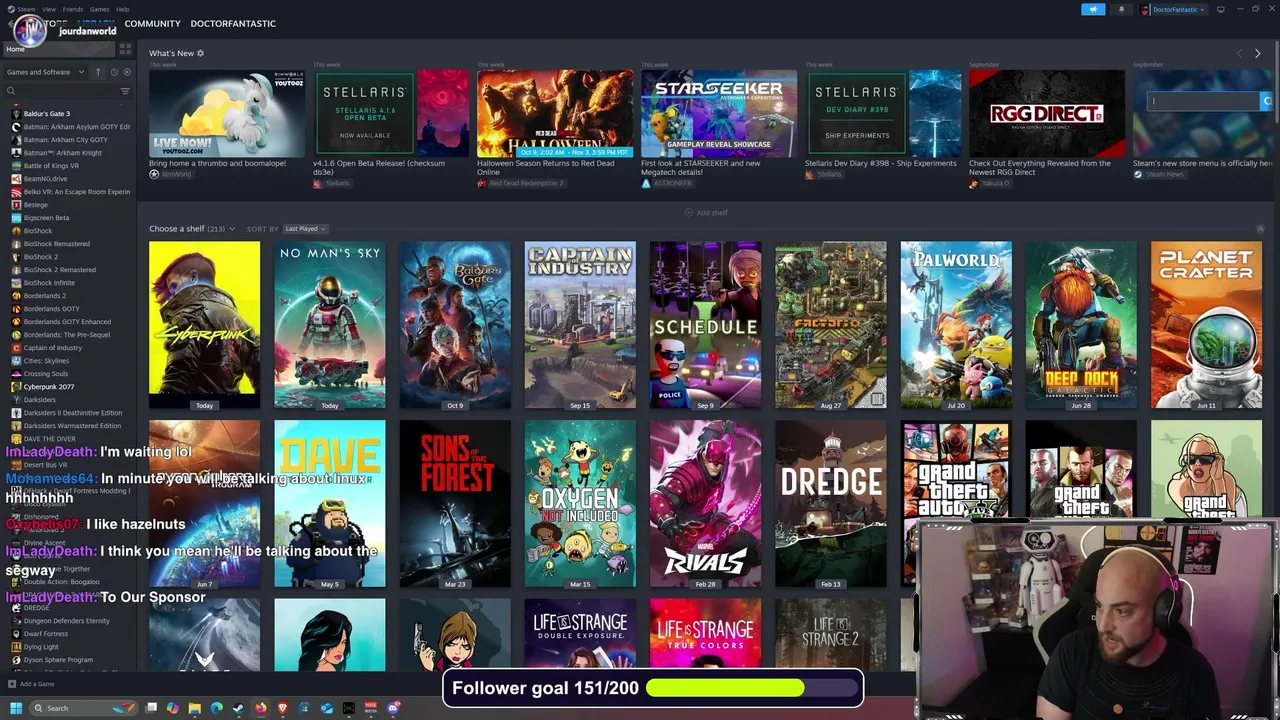Screen dimensions: 1280x720
Task: Open Firefox from the taskbar
Action: coord(260,708)
